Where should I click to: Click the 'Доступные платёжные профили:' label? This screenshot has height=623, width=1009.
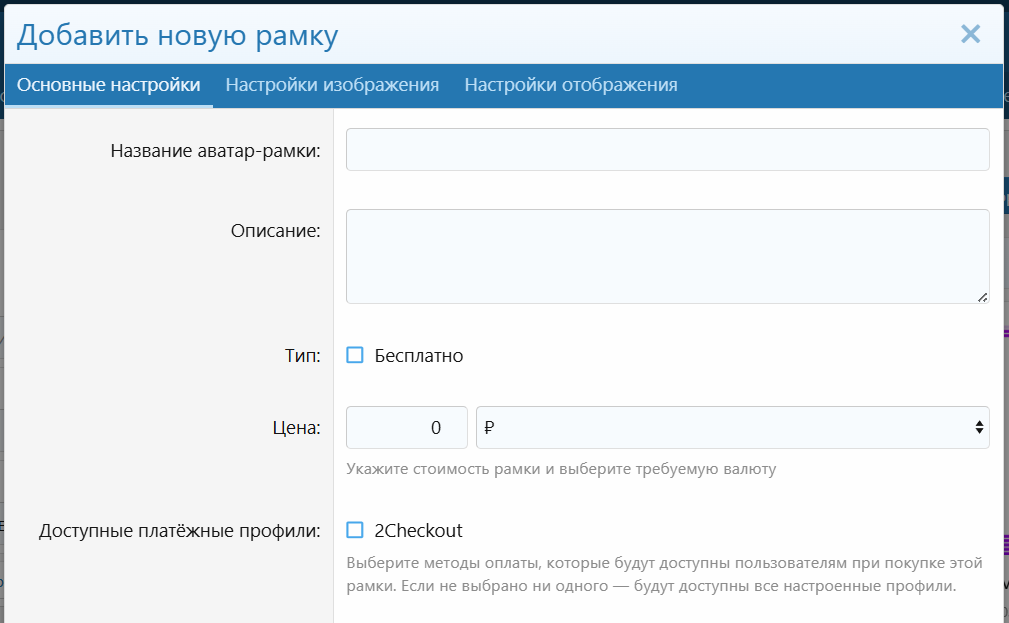[x=180, y=530]
